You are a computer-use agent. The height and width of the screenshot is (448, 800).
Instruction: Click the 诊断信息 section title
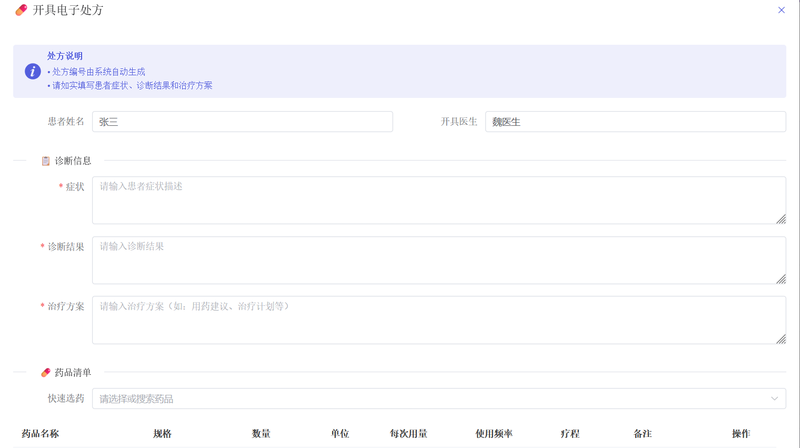tap(73, 161)
